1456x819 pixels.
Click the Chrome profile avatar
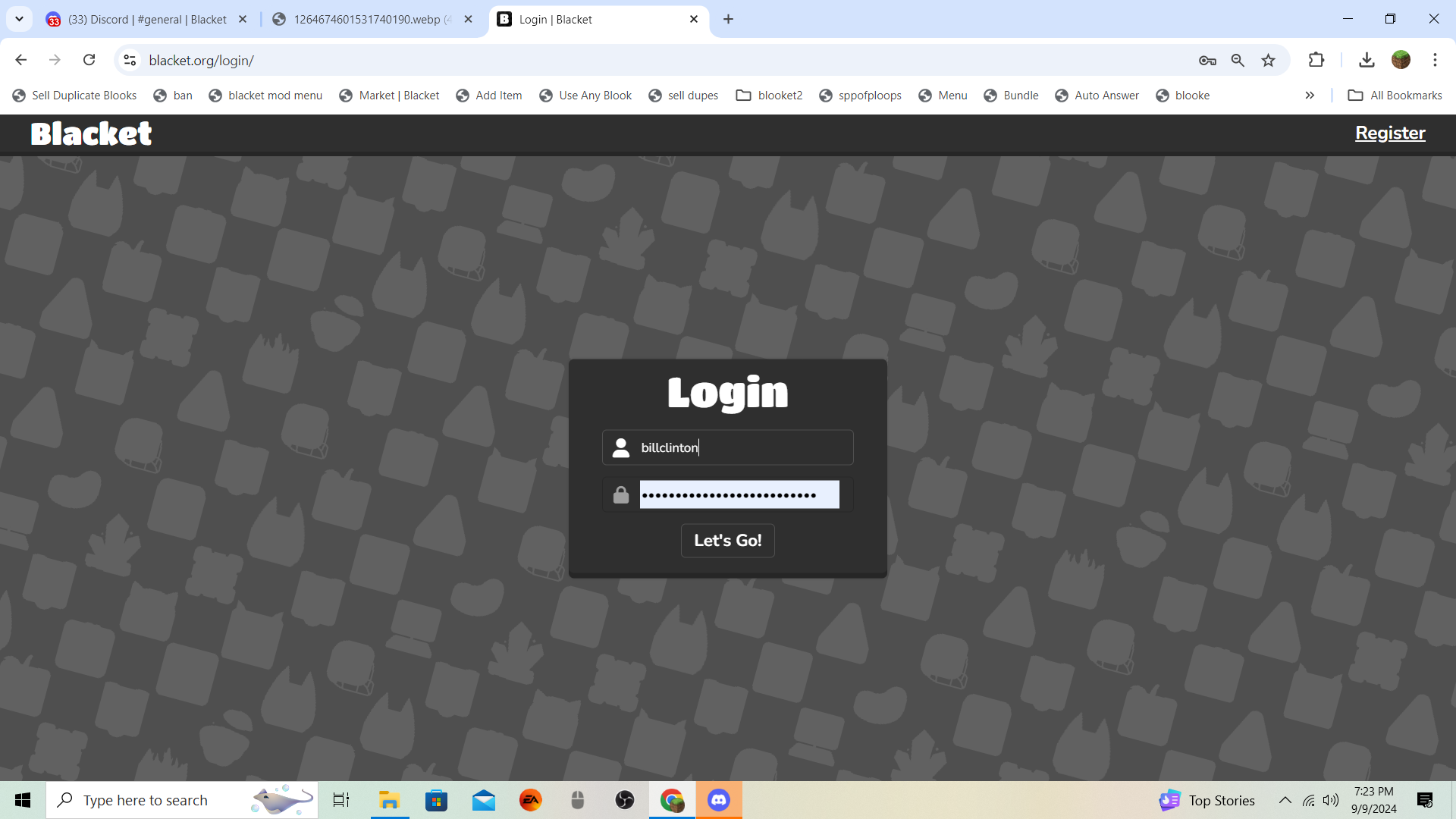click(x=1401, y=60)
